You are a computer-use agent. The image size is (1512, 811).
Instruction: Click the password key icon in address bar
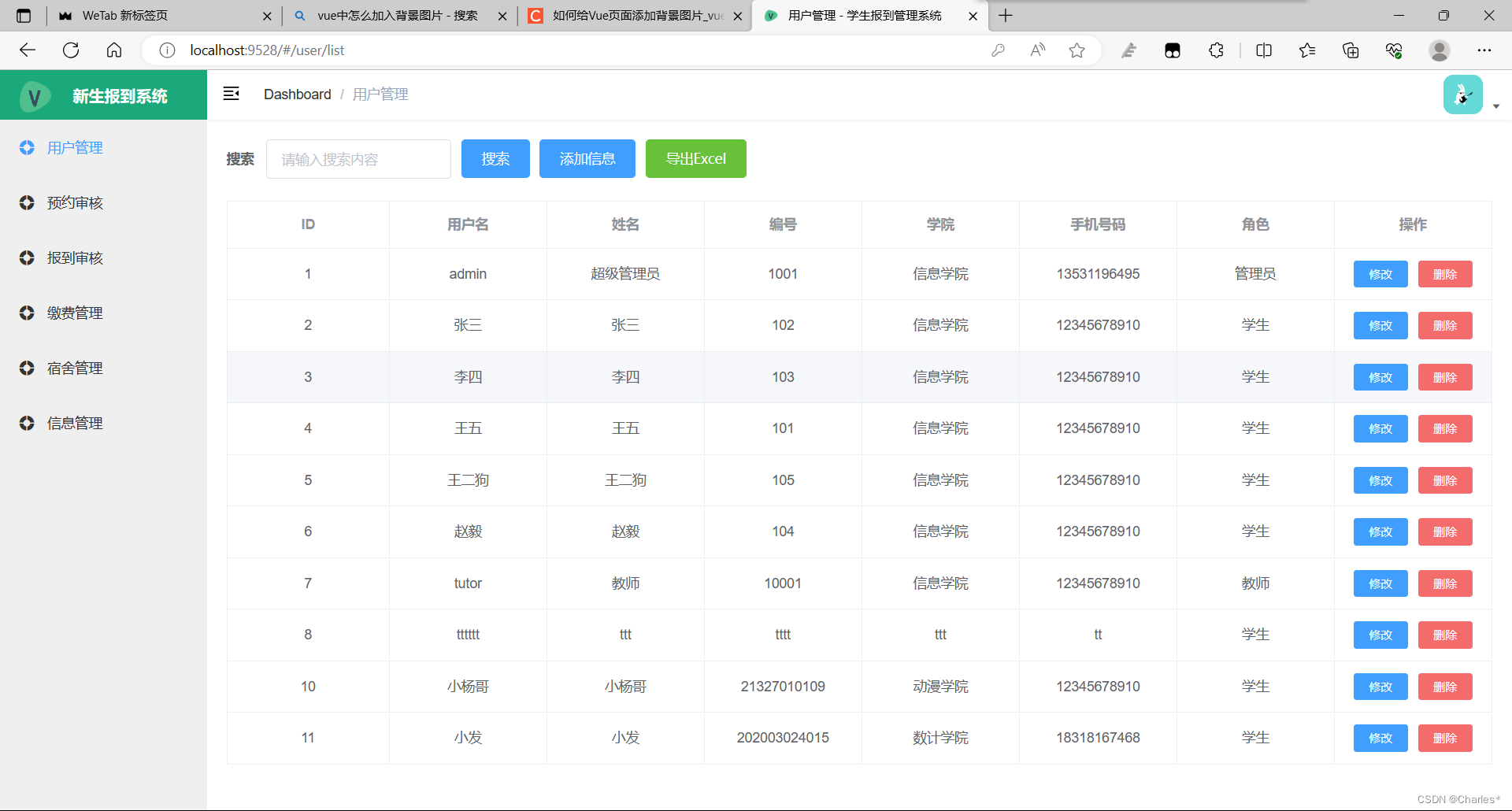pyautogui.click(x=998, y=50)
